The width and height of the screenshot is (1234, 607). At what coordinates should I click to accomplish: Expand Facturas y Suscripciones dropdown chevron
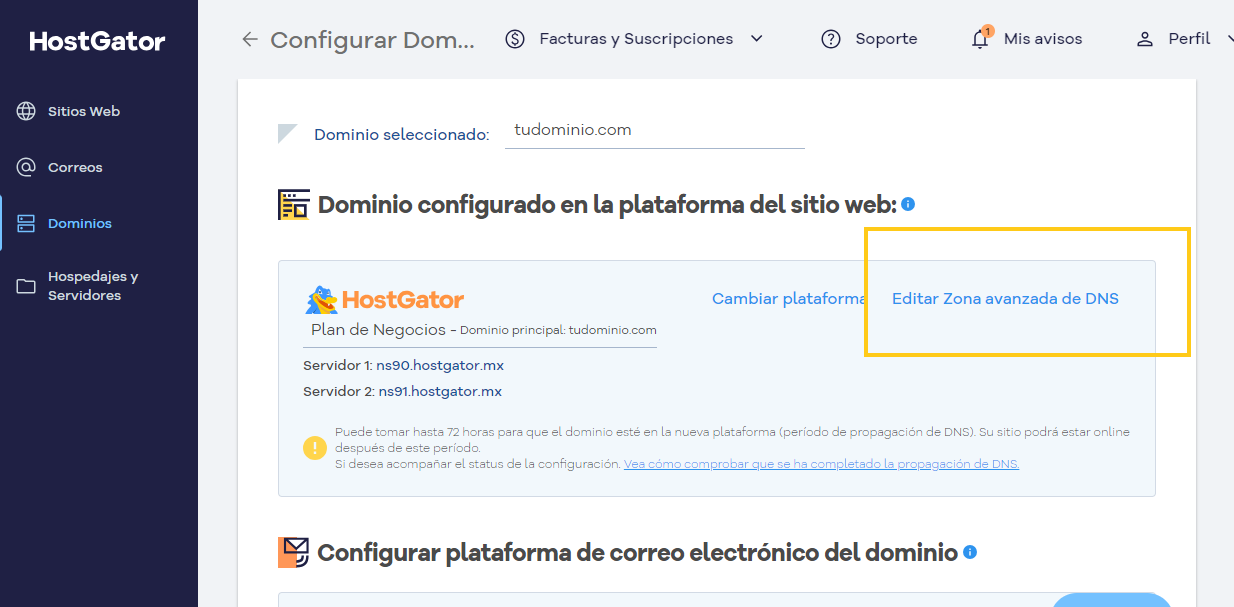coord(757,39)
